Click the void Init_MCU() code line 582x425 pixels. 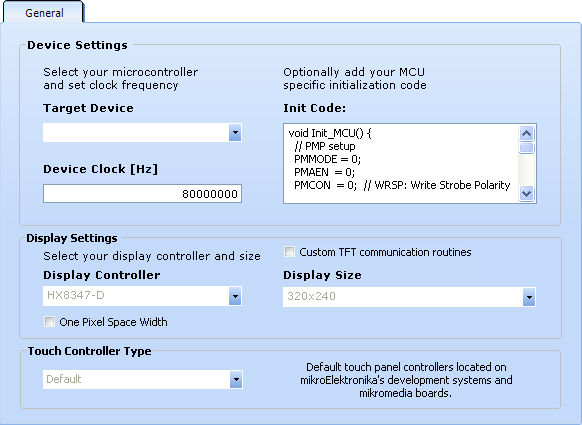(x=330, y=133)
